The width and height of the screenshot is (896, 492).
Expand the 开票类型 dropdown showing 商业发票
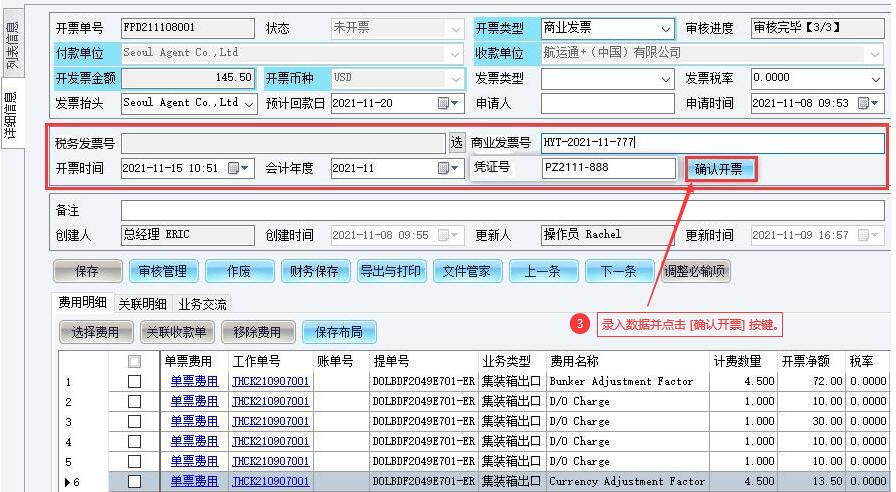[666, 29]
